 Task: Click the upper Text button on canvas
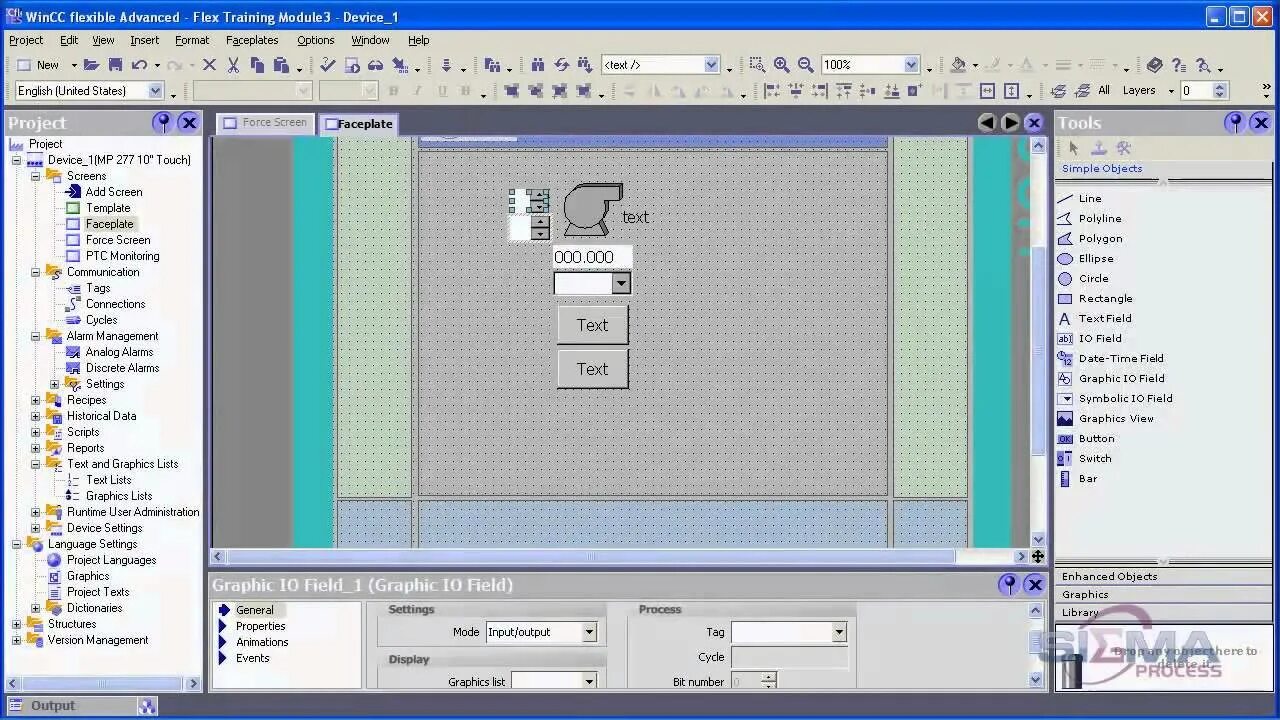[592, 325]
